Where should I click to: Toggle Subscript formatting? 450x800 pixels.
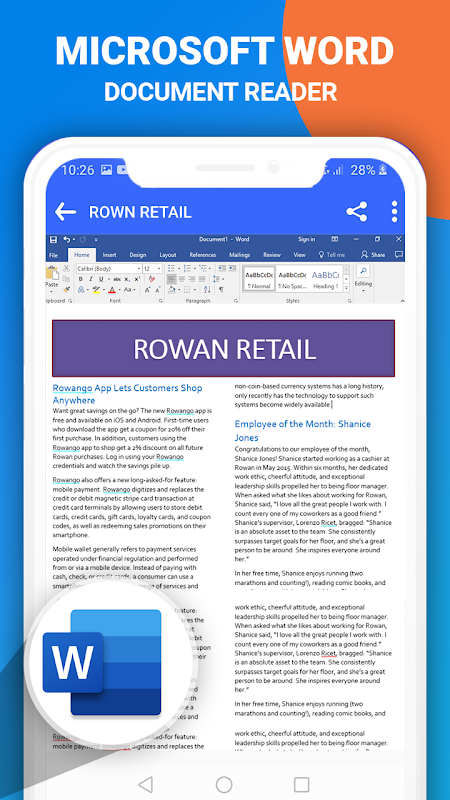(x=128, y=280)
